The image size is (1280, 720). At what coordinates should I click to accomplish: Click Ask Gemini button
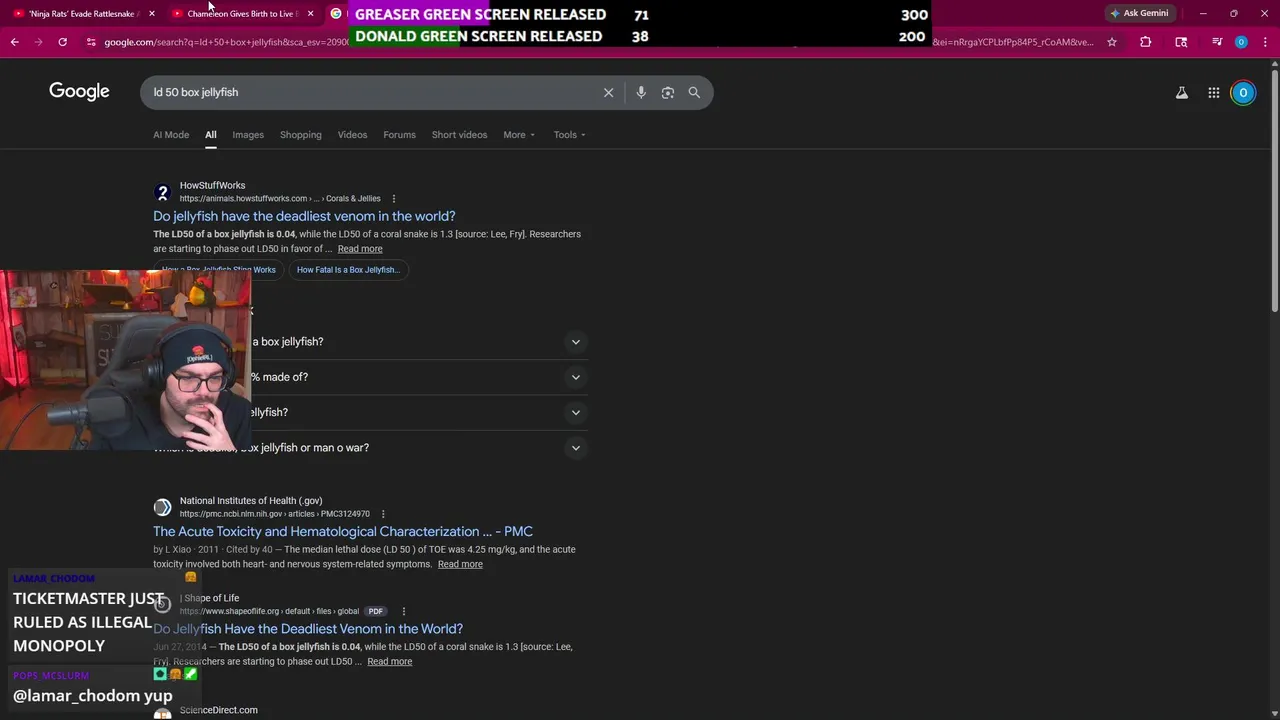click(1139, 13)
